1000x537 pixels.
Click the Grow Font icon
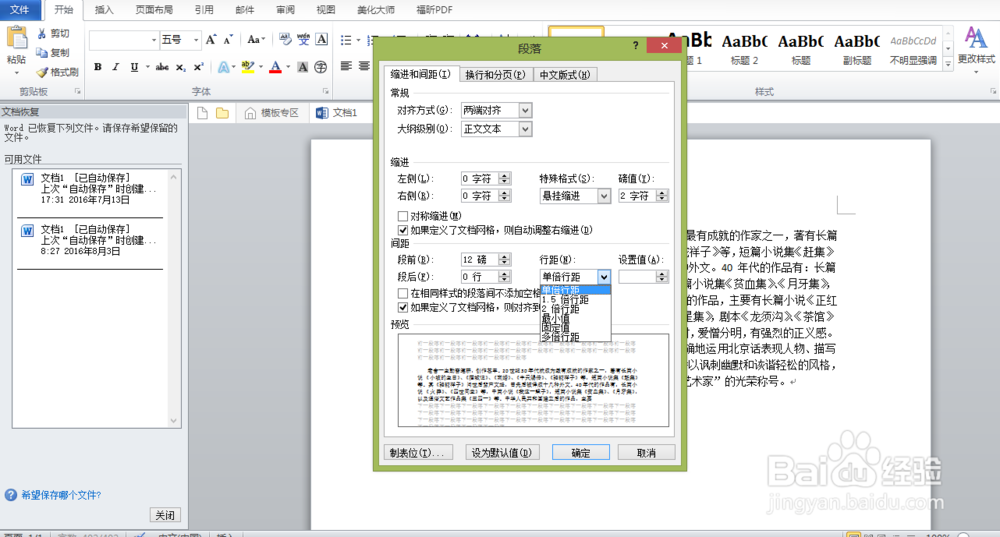[x=211, y=40]
